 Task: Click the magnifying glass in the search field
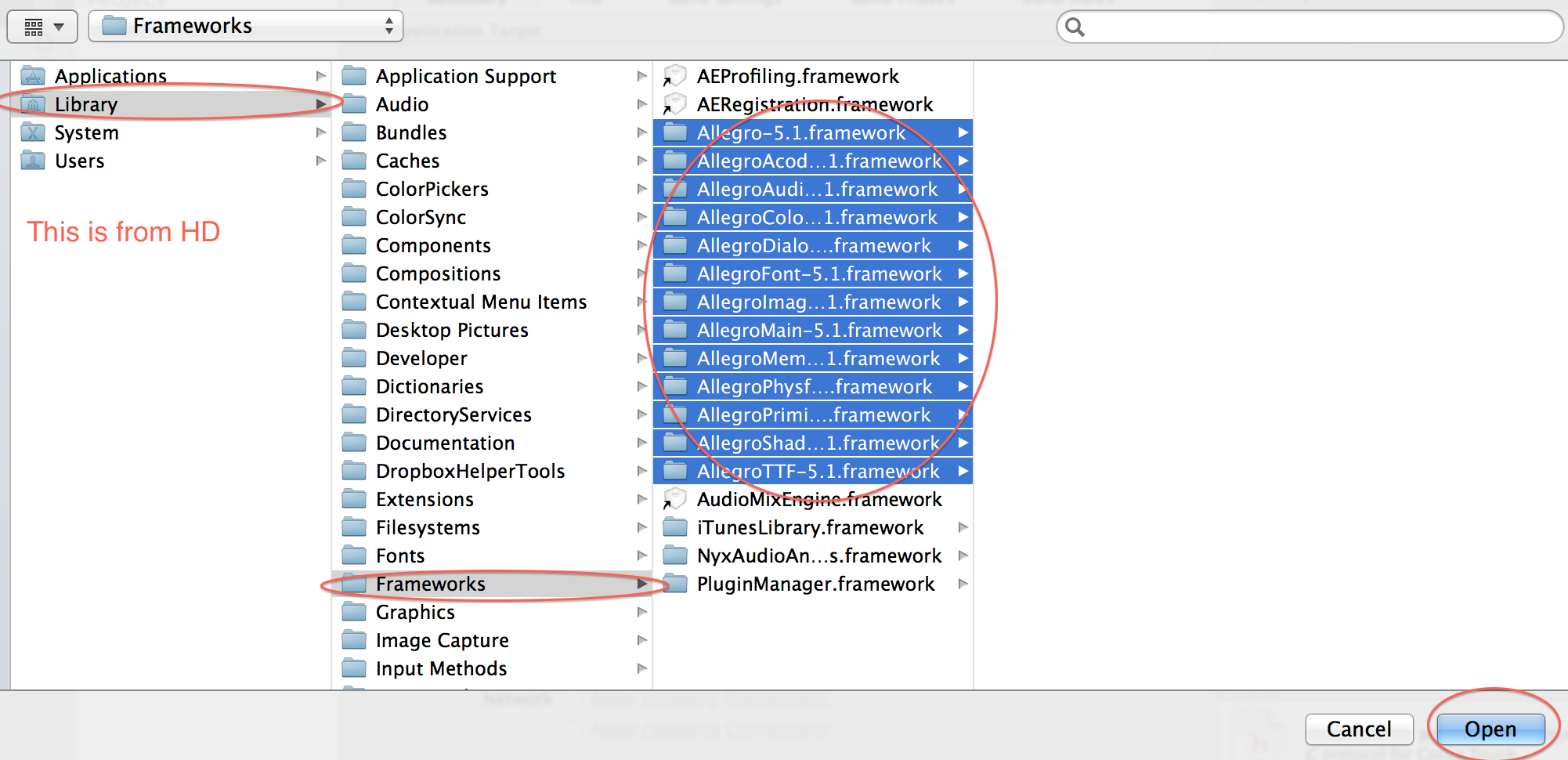click(1074, 27)
